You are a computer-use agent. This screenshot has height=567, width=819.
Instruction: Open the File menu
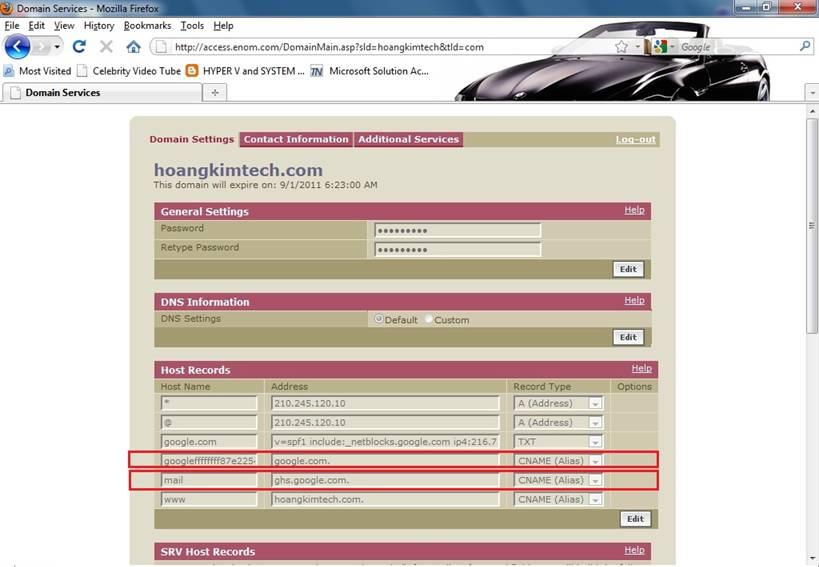click(11, 26)
